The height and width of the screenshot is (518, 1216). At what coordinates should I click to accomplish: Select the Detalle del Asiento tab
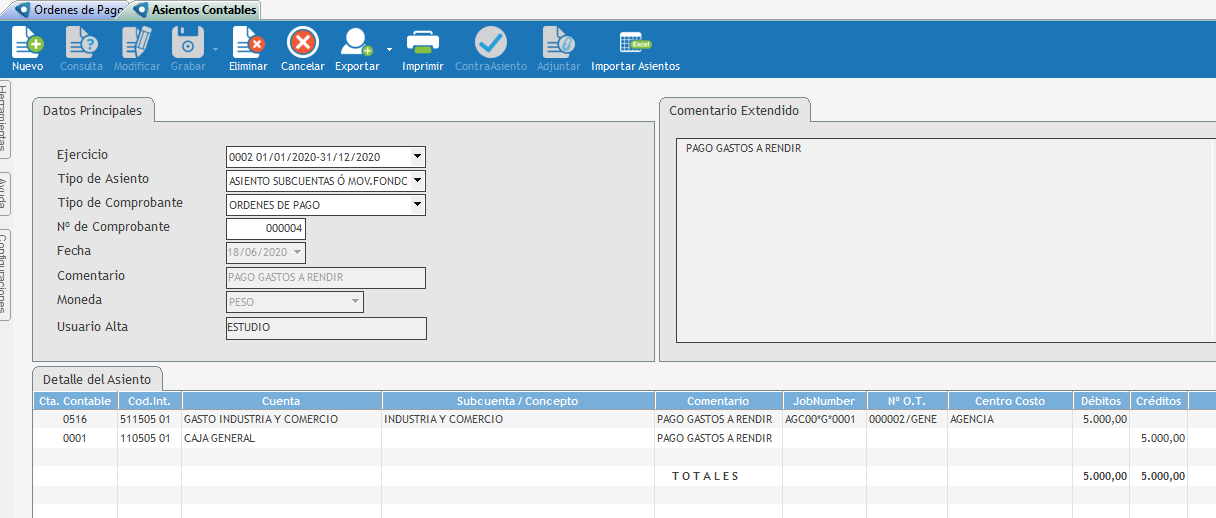97,380
